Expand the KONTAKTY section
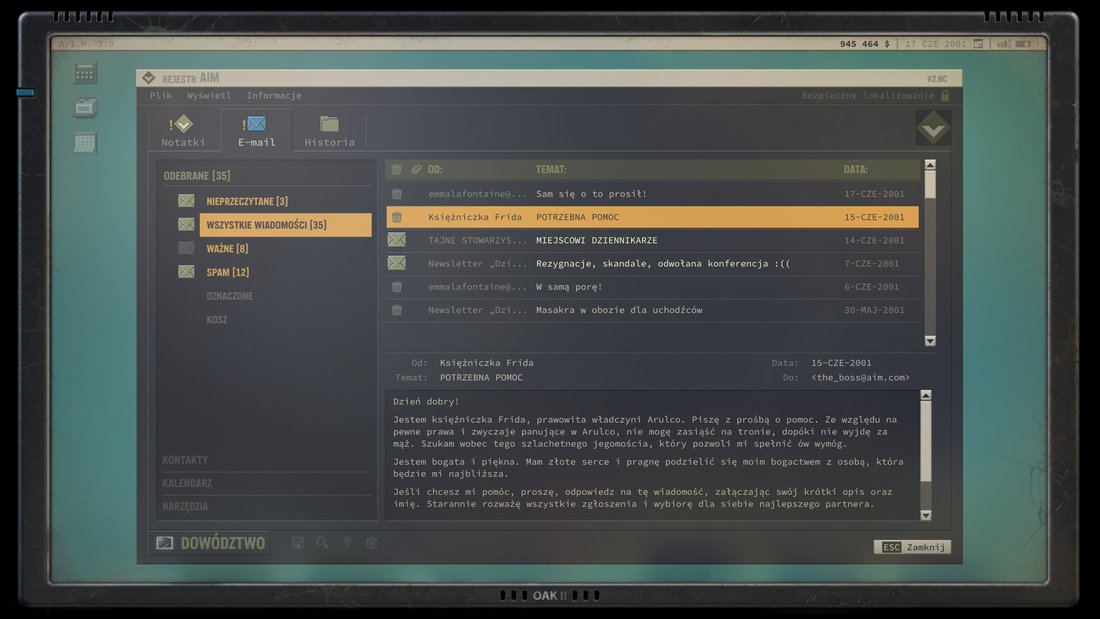 click(185, 460)
